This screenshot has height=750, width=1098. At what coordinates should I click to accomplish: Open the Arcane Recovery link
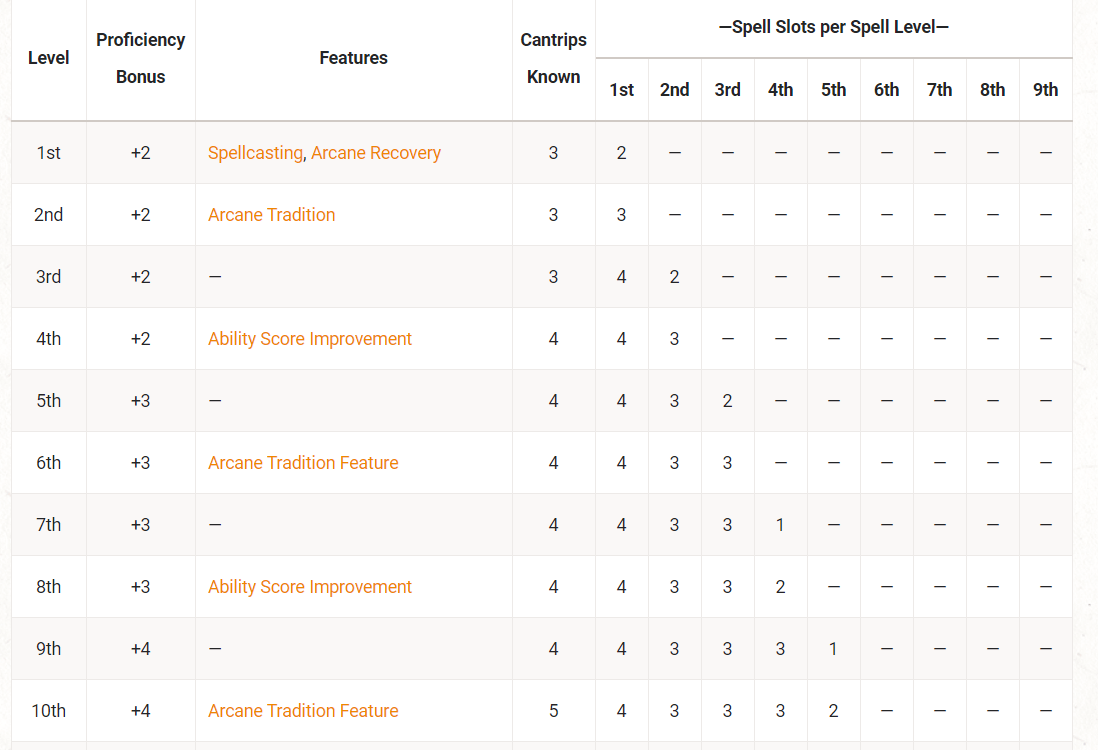click(x=376, y=153)
